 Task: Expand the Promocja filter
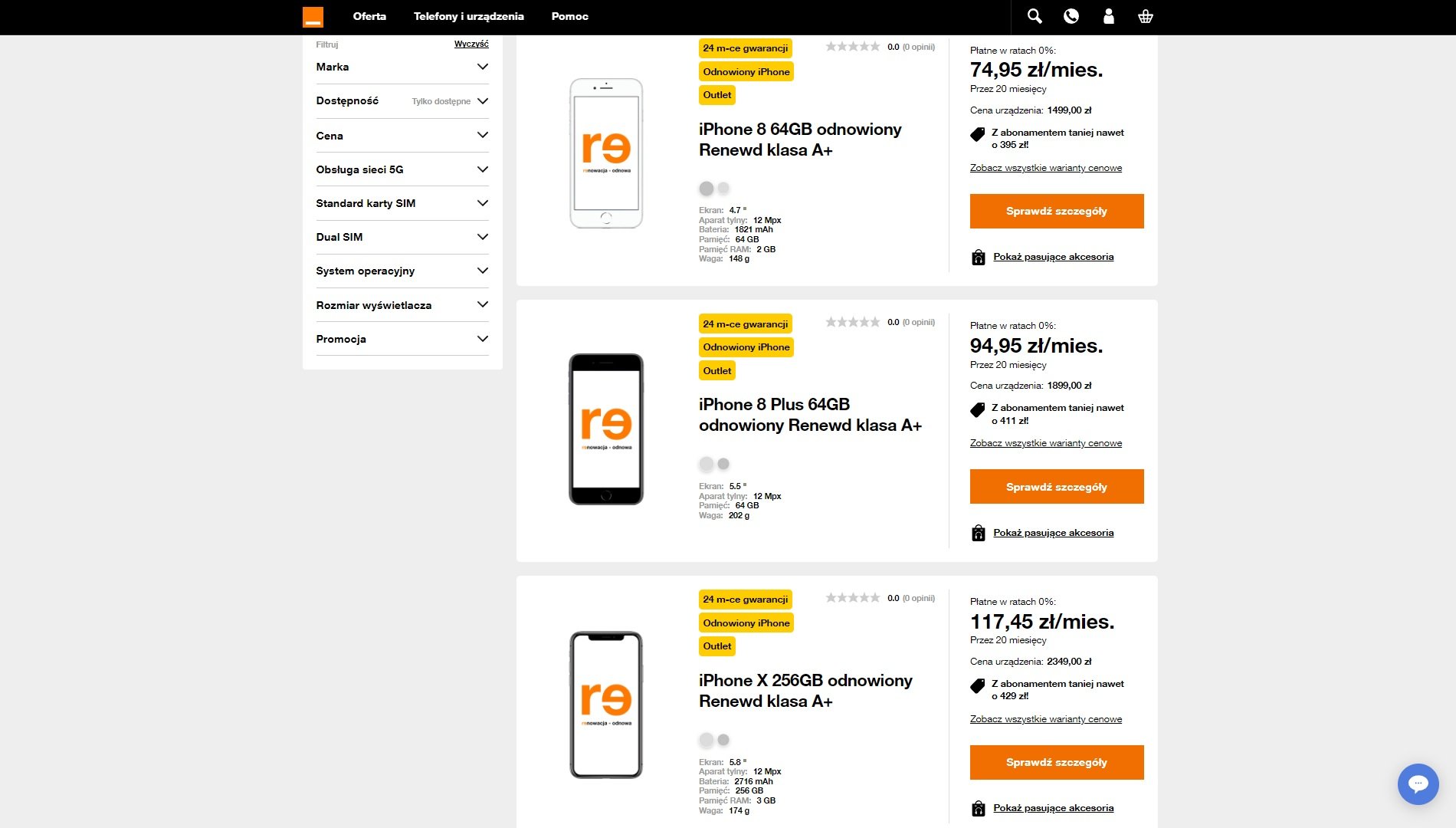point(402,339)
